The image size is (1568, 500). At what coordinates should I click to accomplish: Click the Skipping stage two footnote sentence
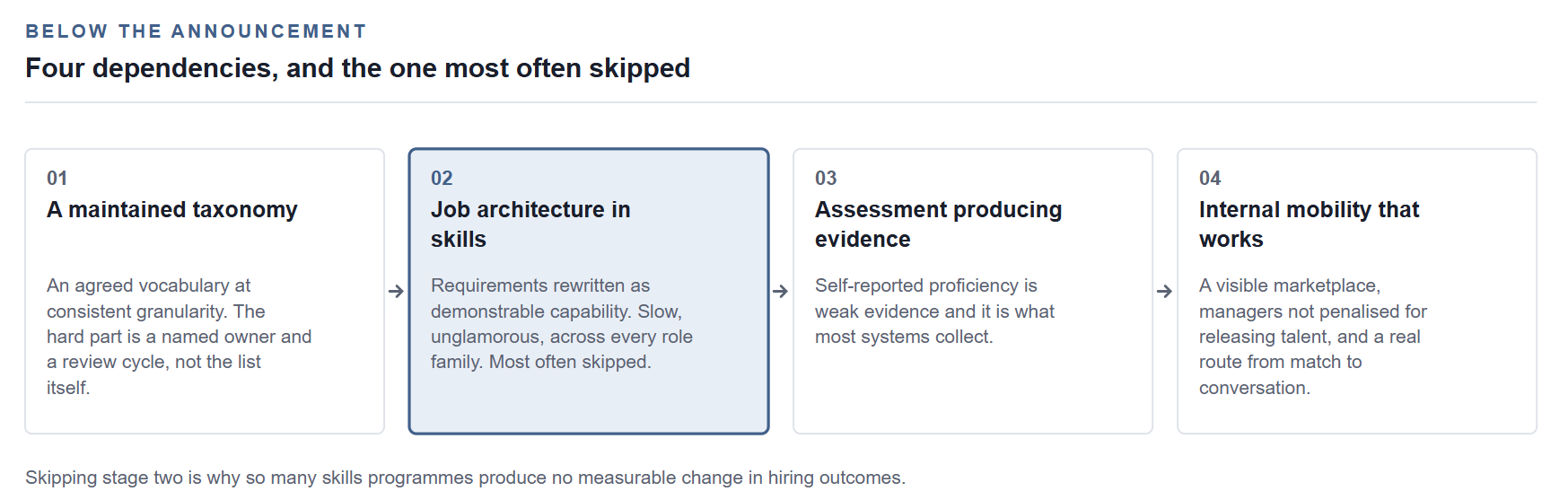click(465, 478)
